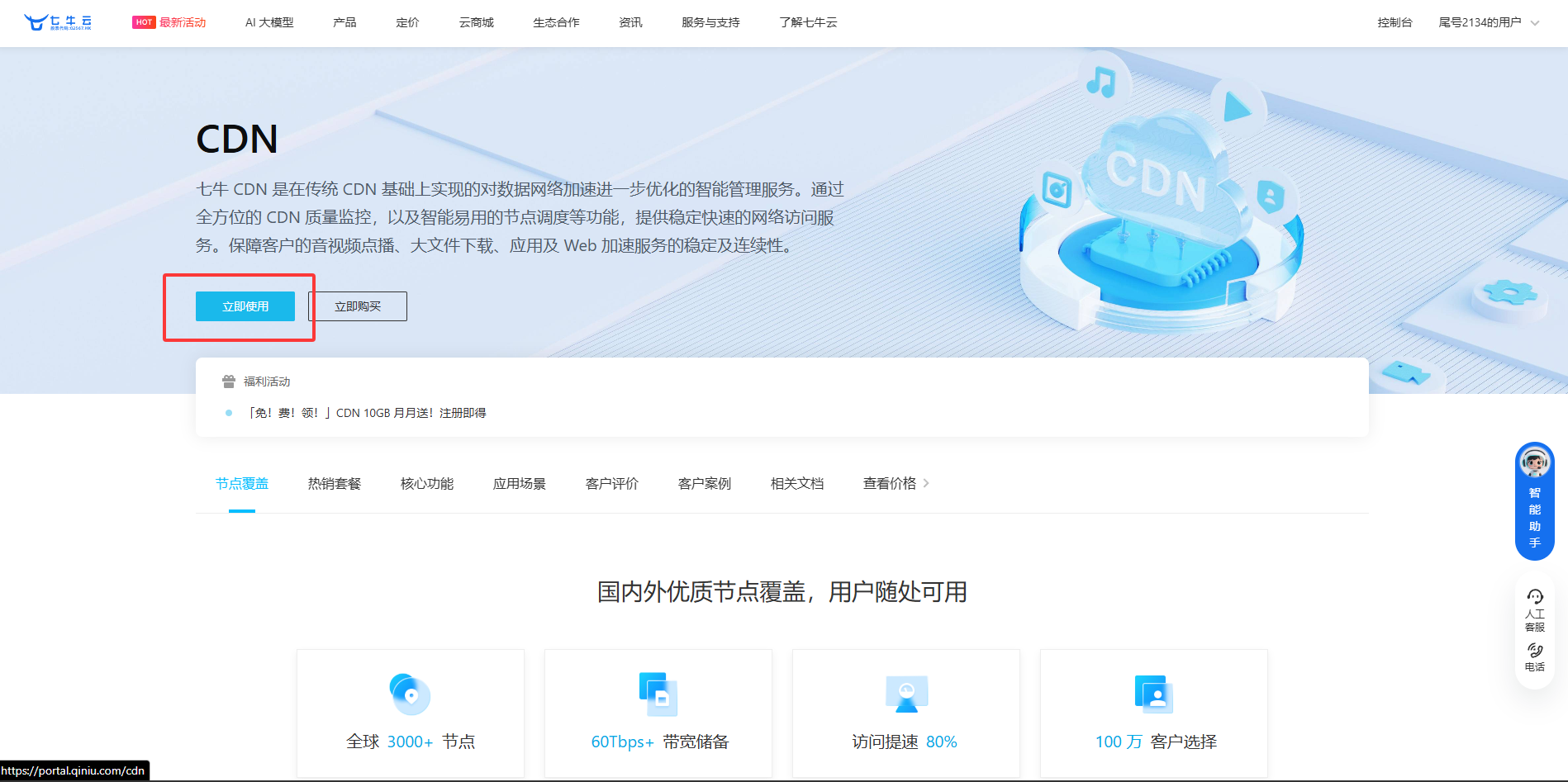Click the 访问提速 80% text
Viewport: 1568px width, 782px height.
[905, 742]
